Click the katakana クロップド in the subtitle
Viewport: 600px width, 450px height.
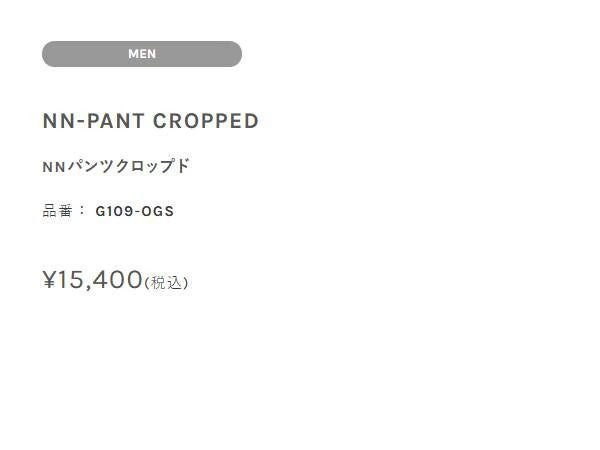click(x=149, y=167)
